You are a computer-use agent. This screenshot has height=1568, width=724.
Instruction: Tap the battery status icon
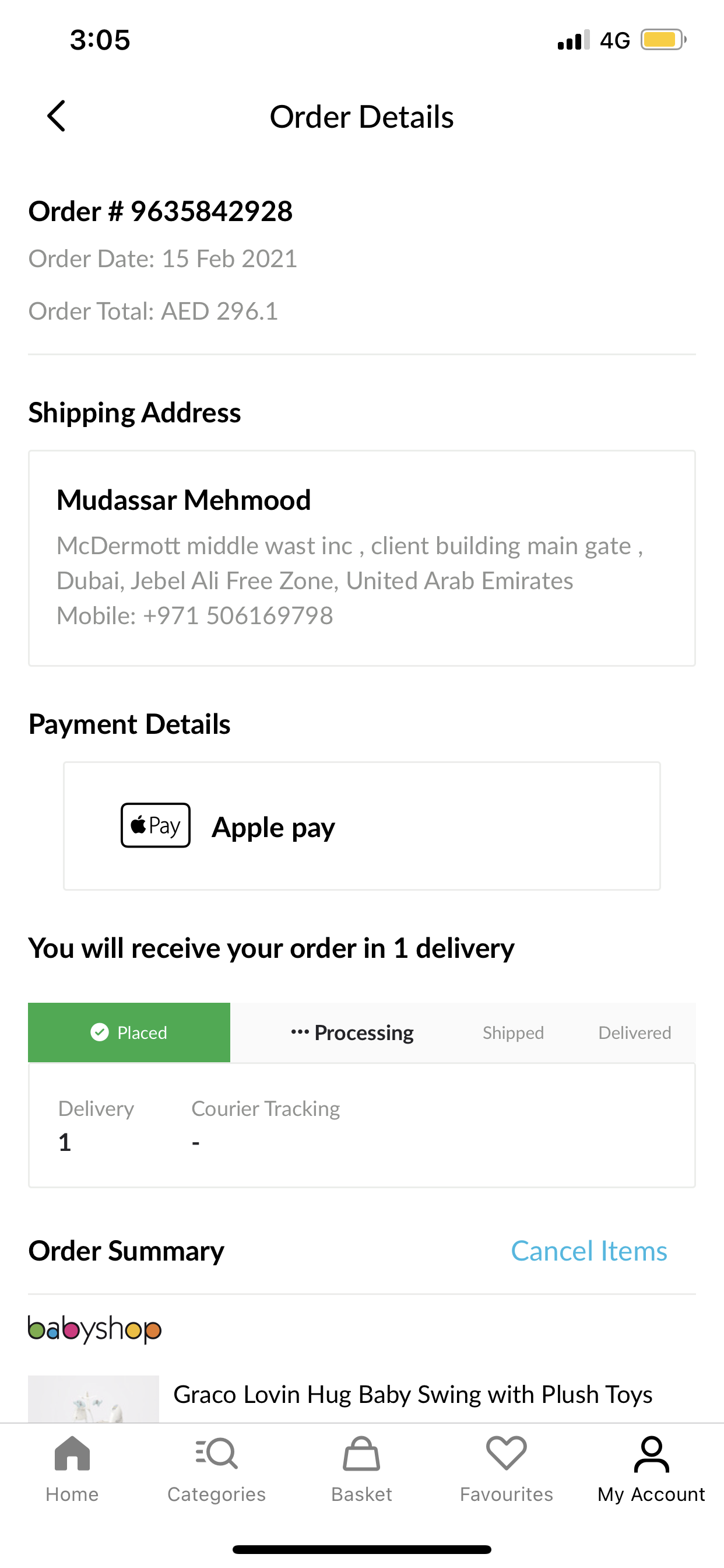(663, 40)
